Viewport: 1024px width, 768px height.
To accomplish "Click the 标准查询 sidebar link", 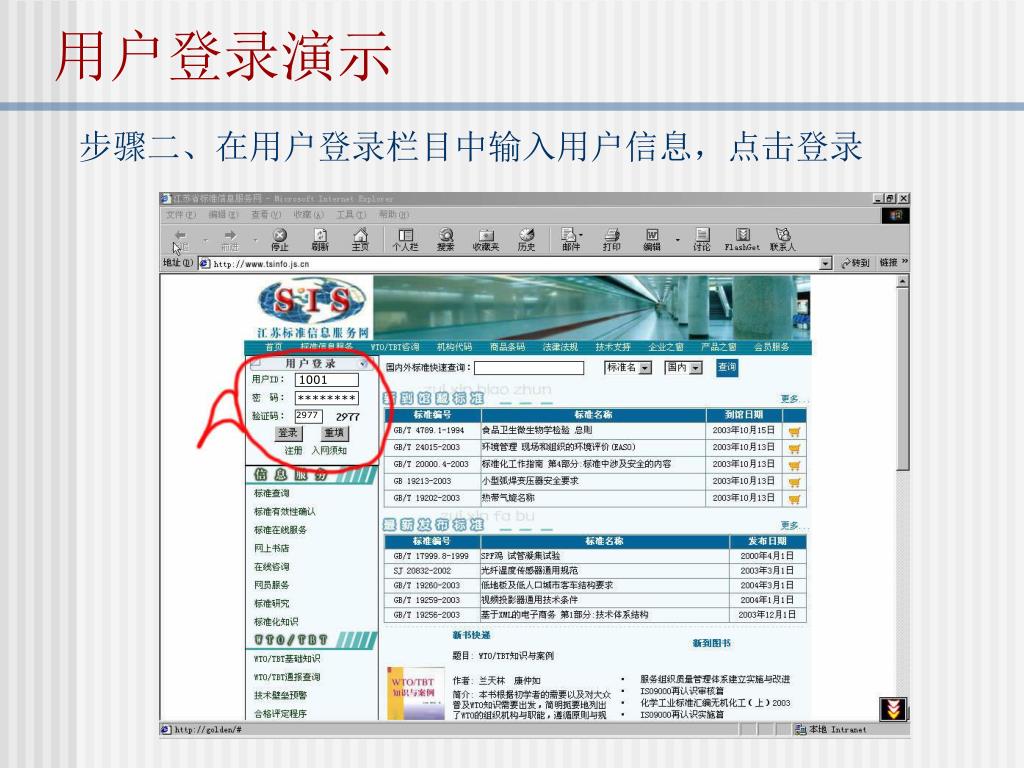I will (x=272, y=494).
